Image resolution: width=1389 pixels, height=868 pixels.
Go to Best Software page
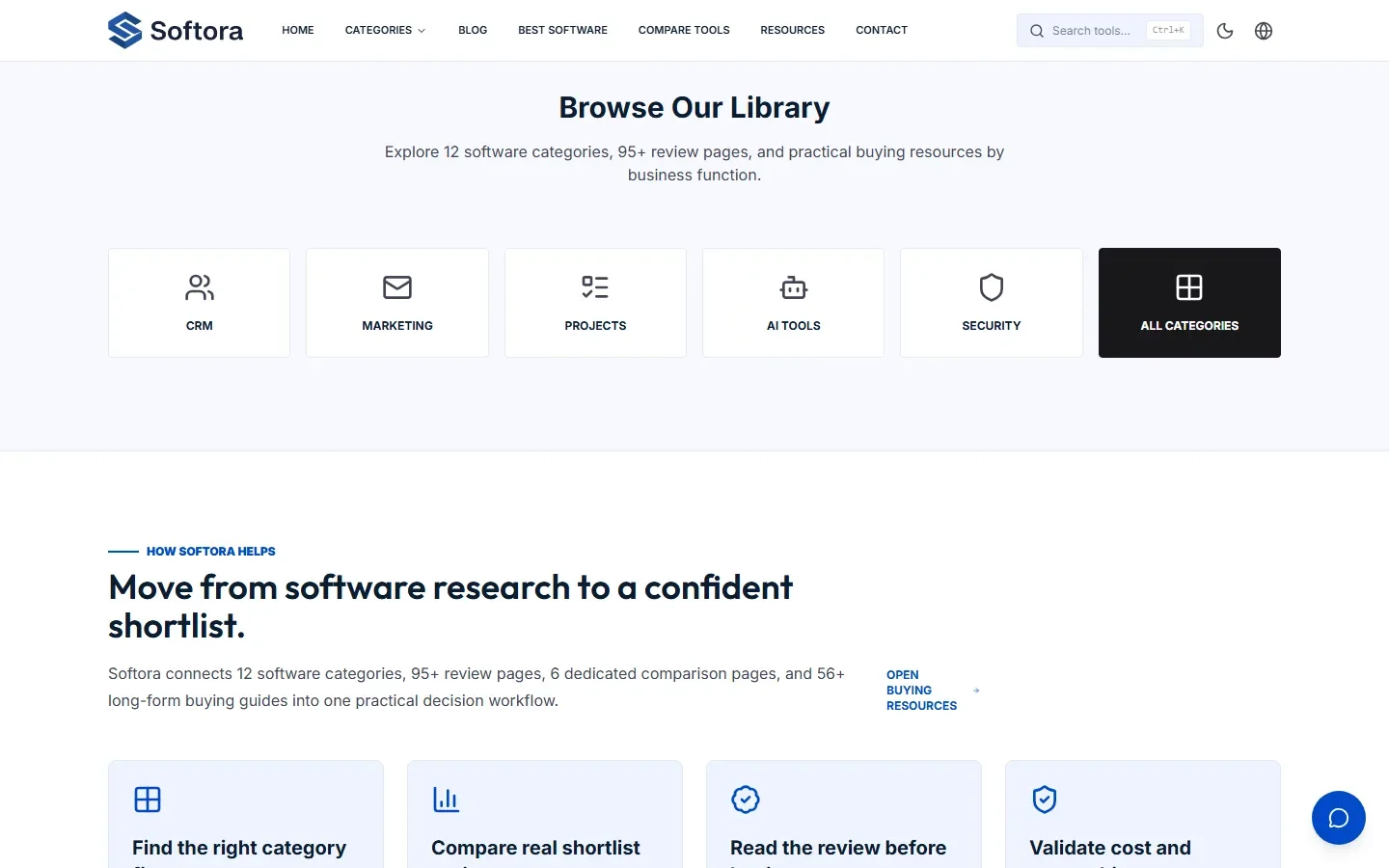pos(562,30)
